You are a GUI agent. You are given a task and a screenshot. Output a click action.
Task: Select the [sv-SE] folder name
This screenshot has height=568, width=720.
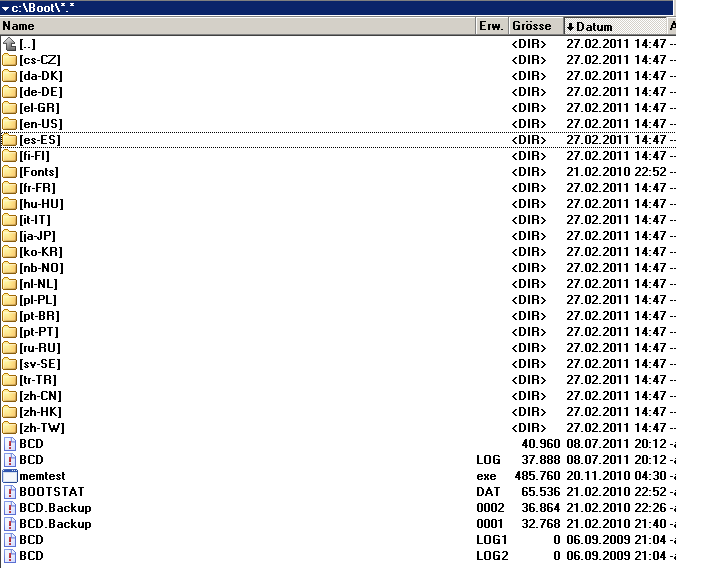[x=40, y=364]
